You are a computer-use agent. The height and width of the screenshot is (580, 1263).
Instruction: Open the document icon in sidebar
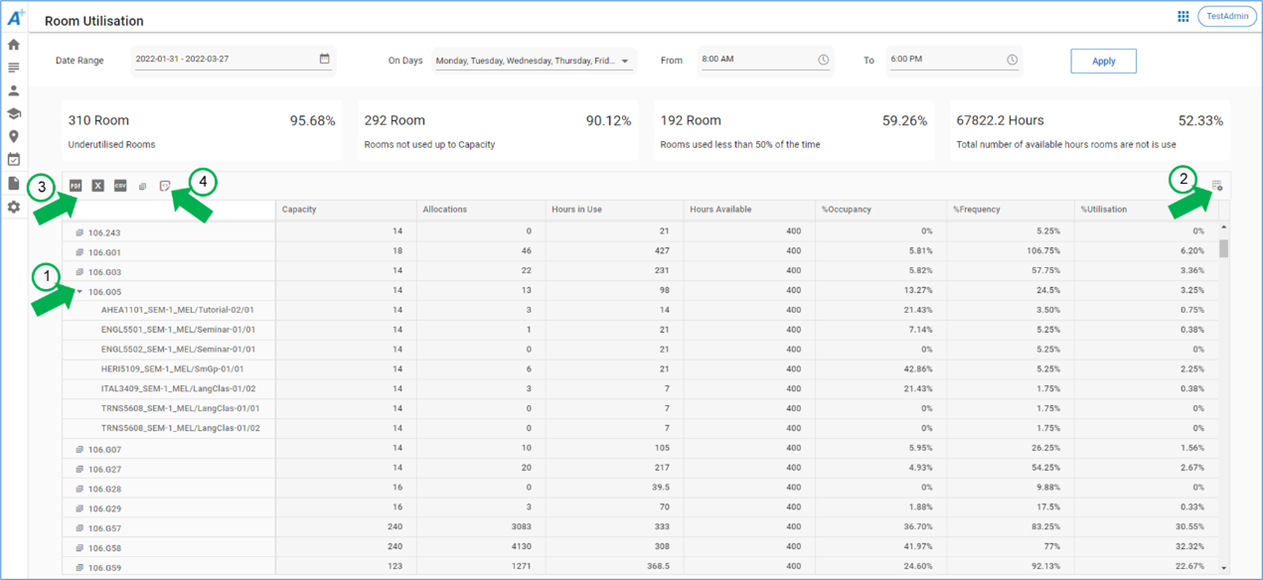coord(14,183)
